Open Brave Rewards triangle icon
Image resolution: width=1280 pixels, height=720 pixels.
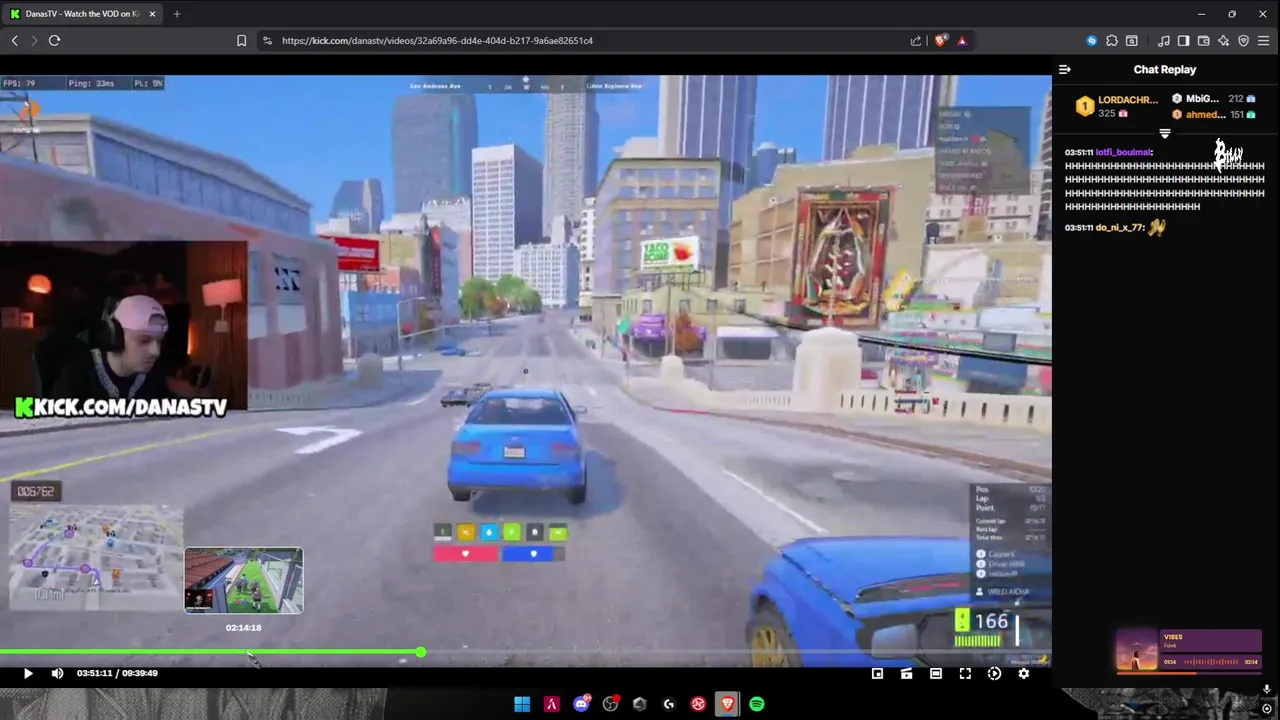pyautogui.click(x=962, y=40)
